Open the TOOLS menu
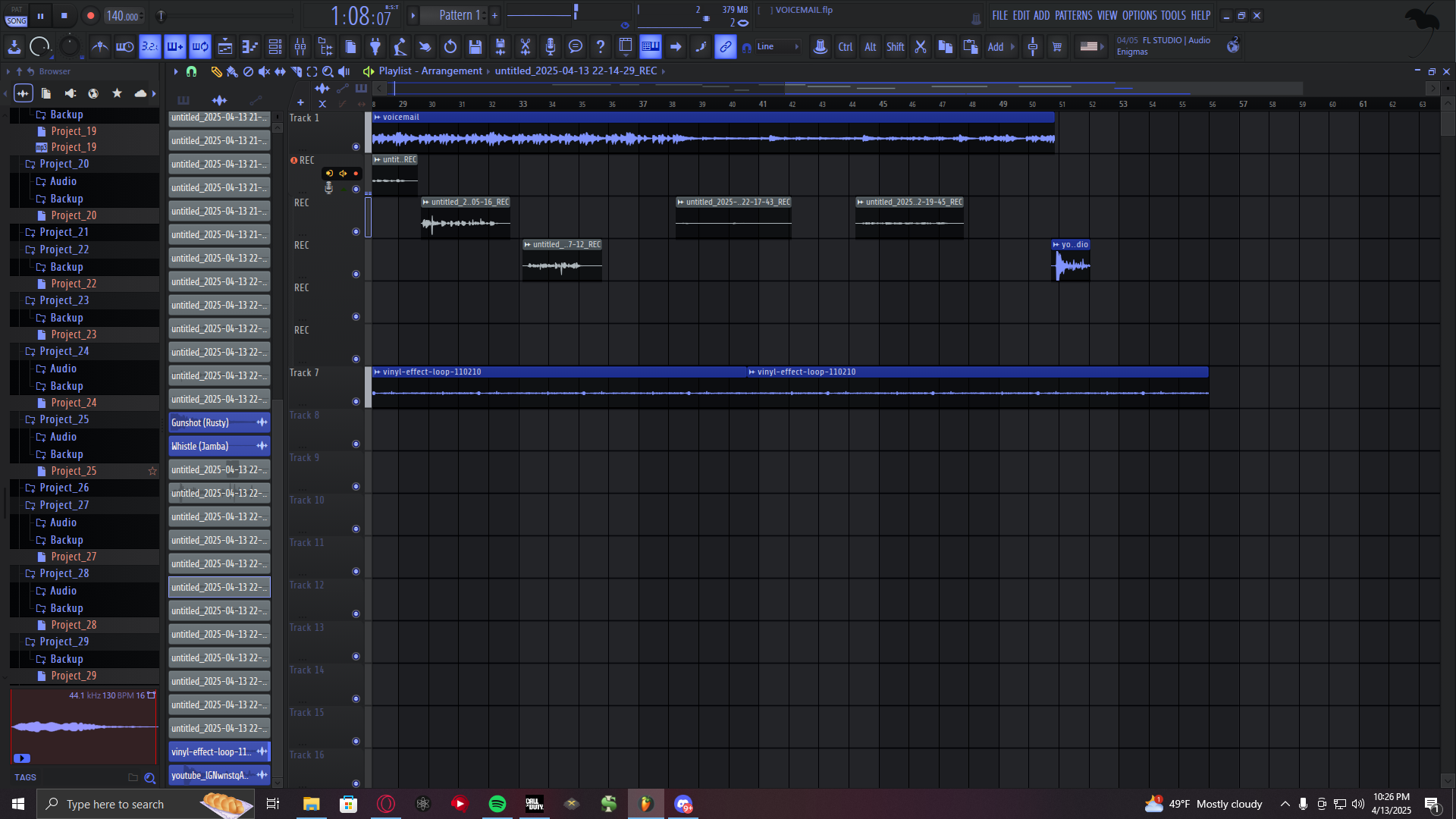The image size is (1456, 819). point(1172,15)
